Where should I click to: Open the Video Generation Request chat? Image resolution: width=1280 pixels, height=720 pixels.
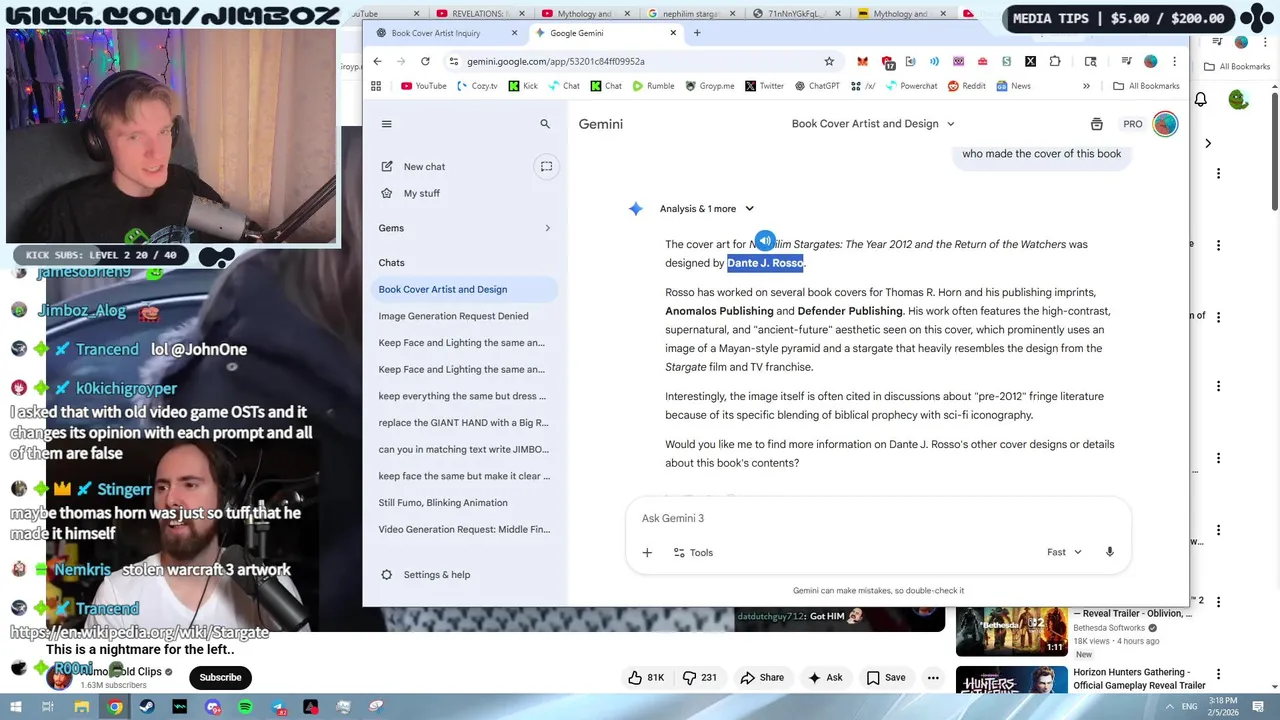[x=464, y=529]
